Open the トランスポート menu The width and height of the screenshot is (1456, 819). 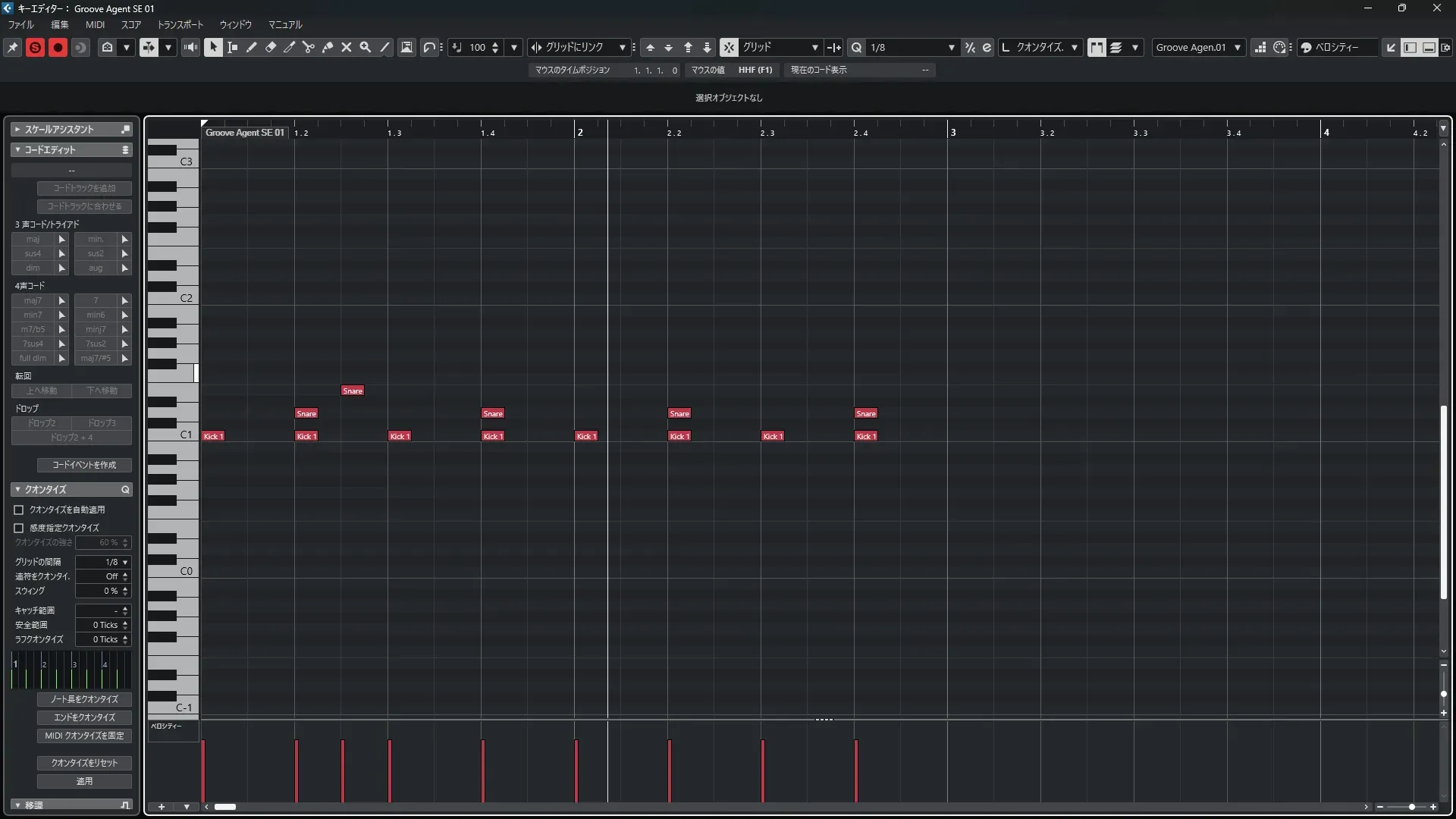[180, 24]
